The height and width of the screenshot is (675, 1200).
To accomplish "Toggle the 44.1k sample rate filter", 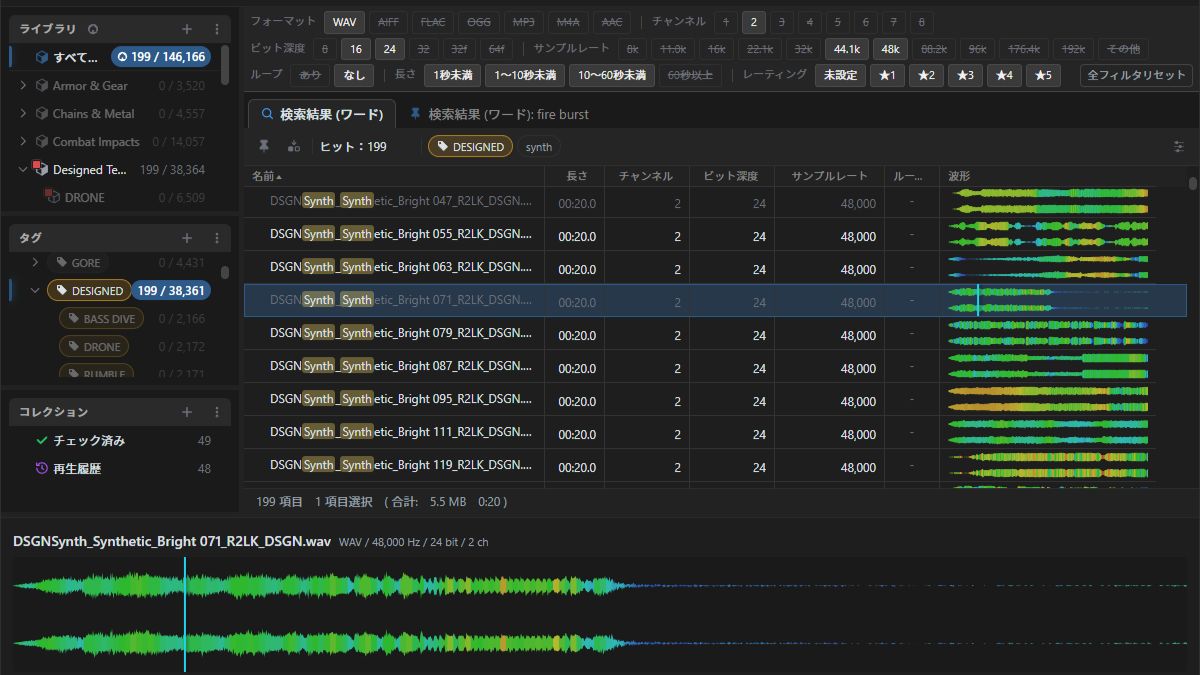I will [x=846, y=48].
